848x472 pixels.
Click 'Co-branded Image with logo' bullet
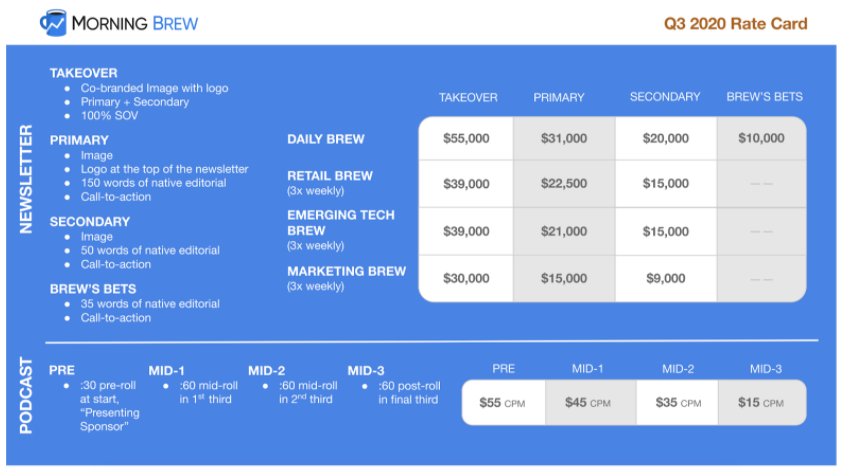(x=154, y=88)
